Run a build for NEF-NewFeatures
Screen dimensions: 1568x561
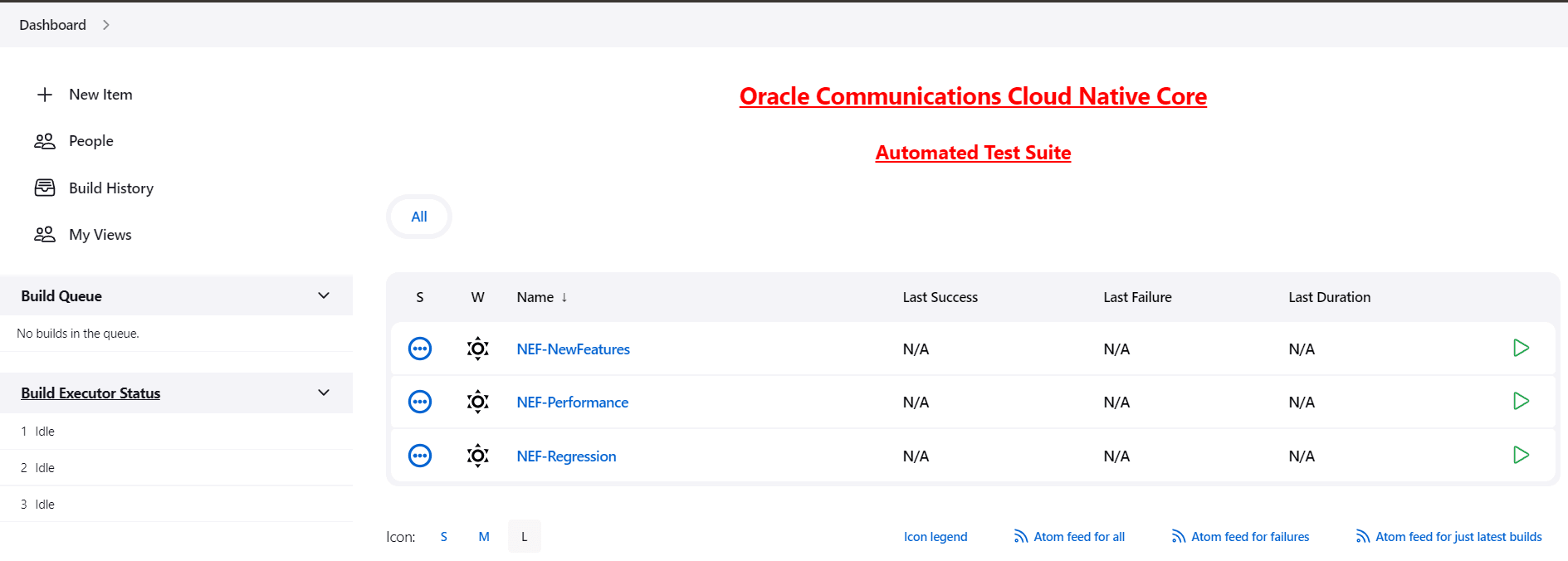click(x=1521, y=349)
